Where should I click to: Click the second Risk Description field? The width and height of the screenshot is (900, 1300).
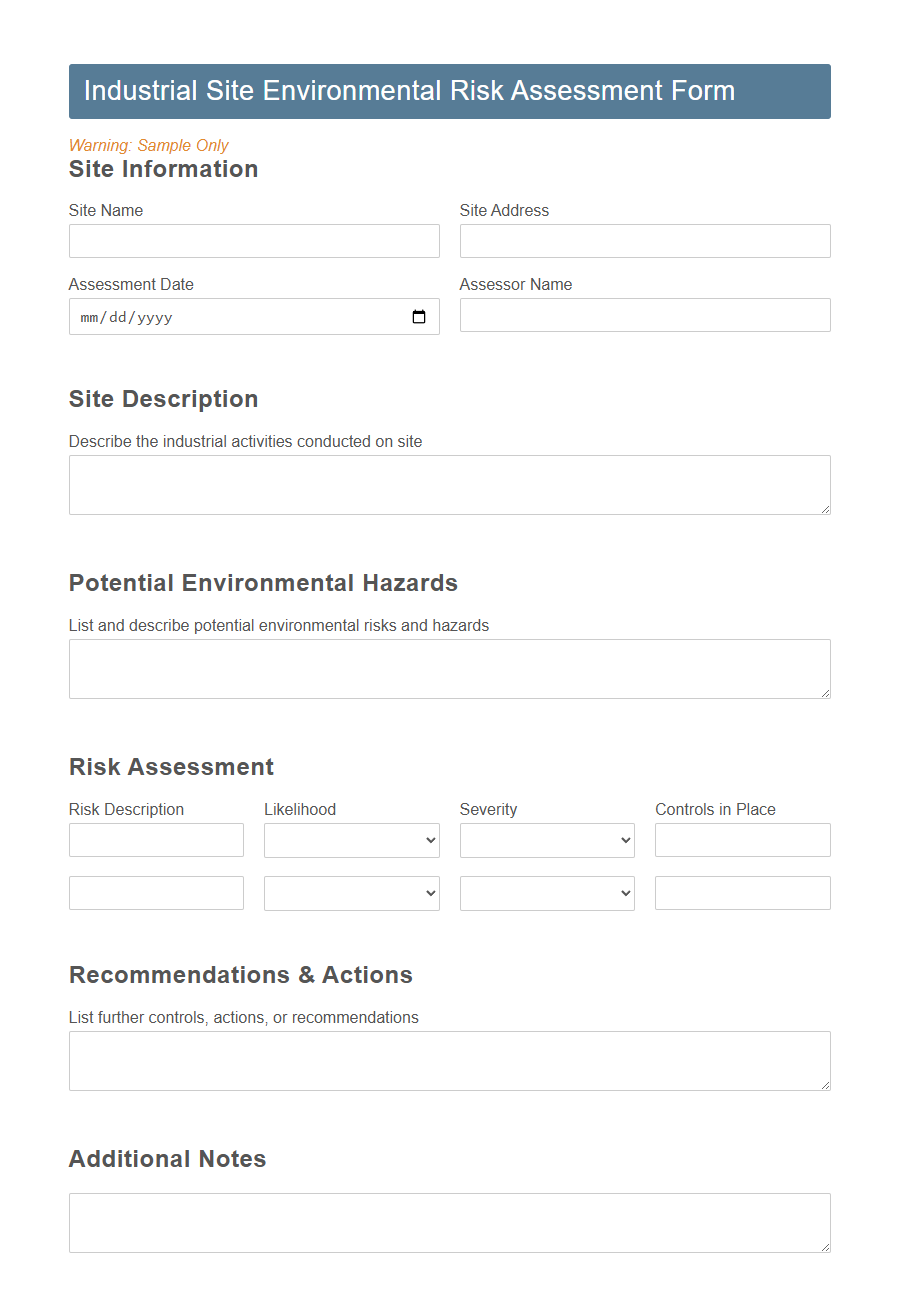(156, 893)
